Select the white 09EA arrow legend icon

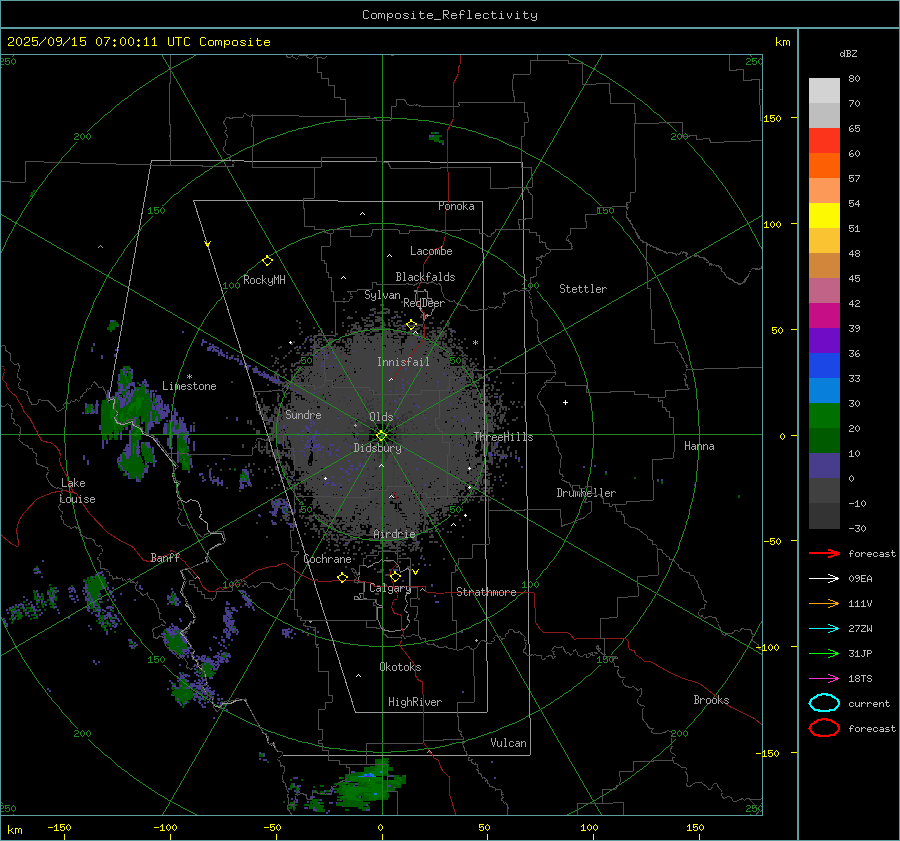point(824,579)
